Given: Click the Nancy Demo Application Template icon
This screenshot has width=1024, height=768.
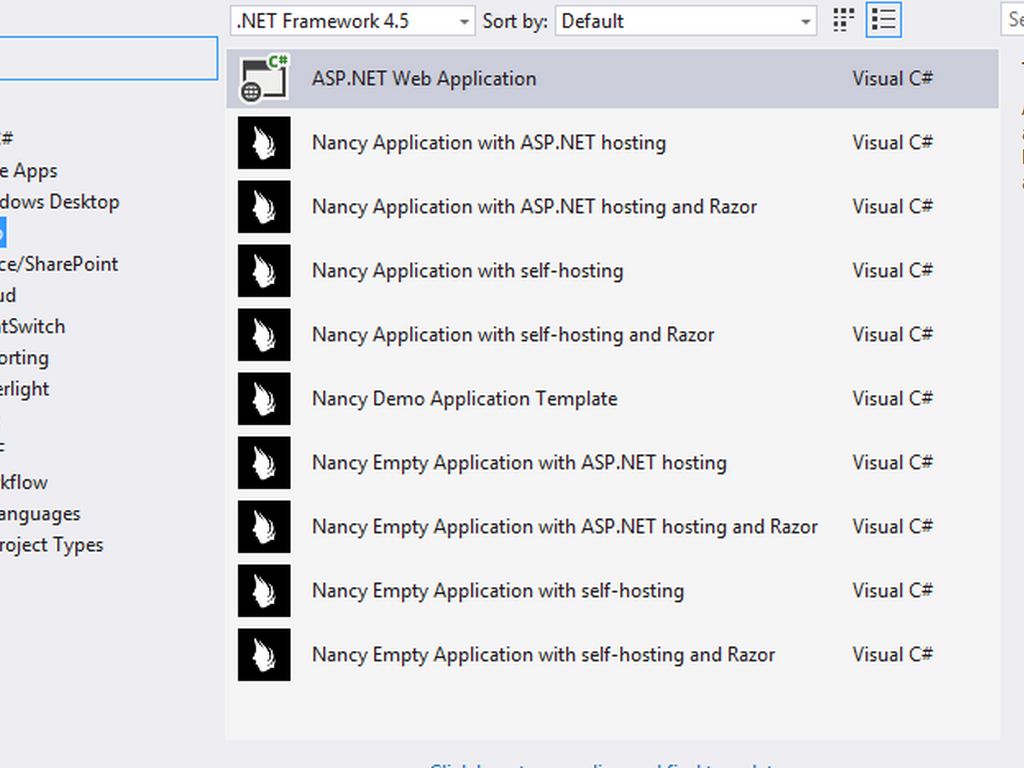Looking at the screenshot, I should [x=264, y=398].
